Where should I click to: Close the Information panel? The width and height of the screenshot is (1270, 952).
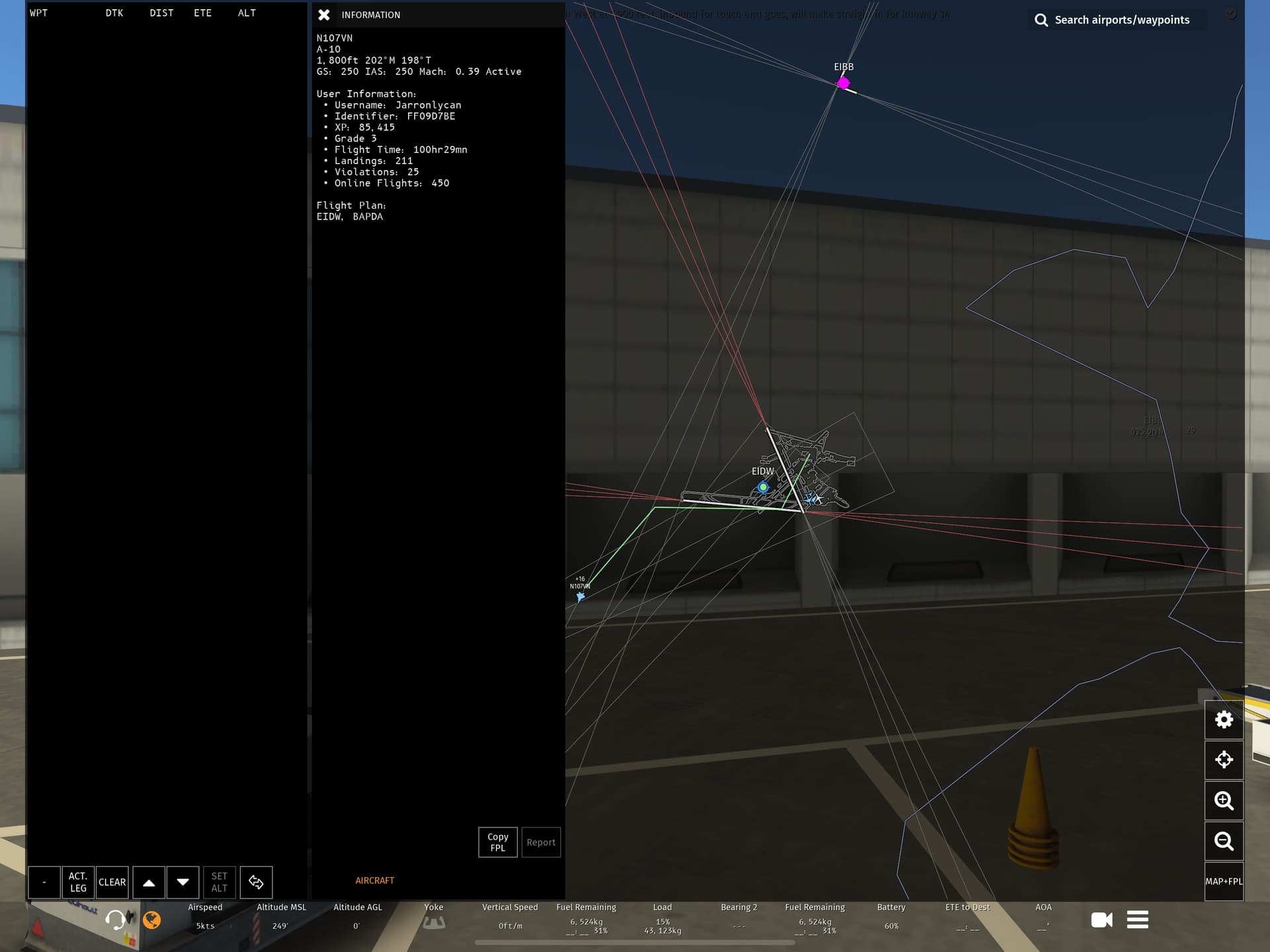[x=324, y=15]
